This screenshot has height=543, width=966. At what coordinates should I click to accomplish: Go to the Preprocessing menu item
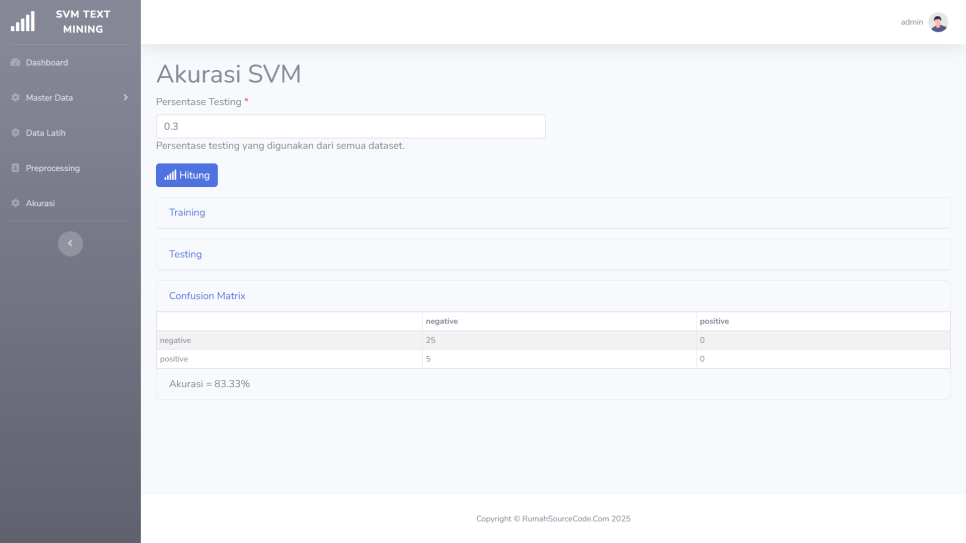pos(53,168)
